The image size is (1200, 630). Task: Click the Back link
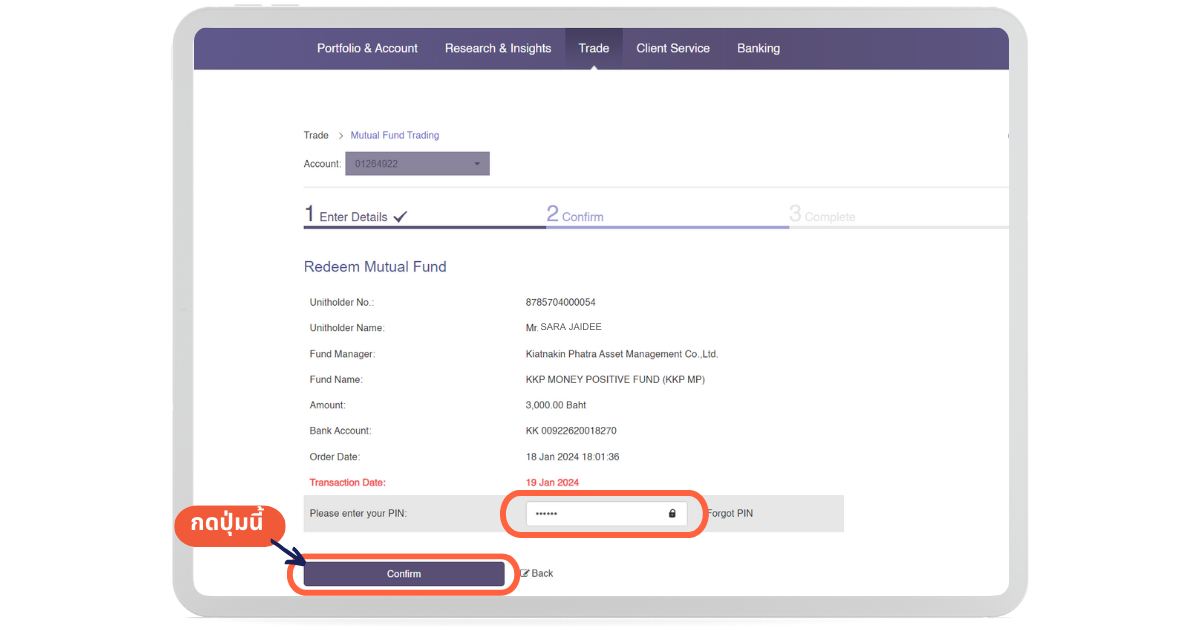(x=542, y=574)
